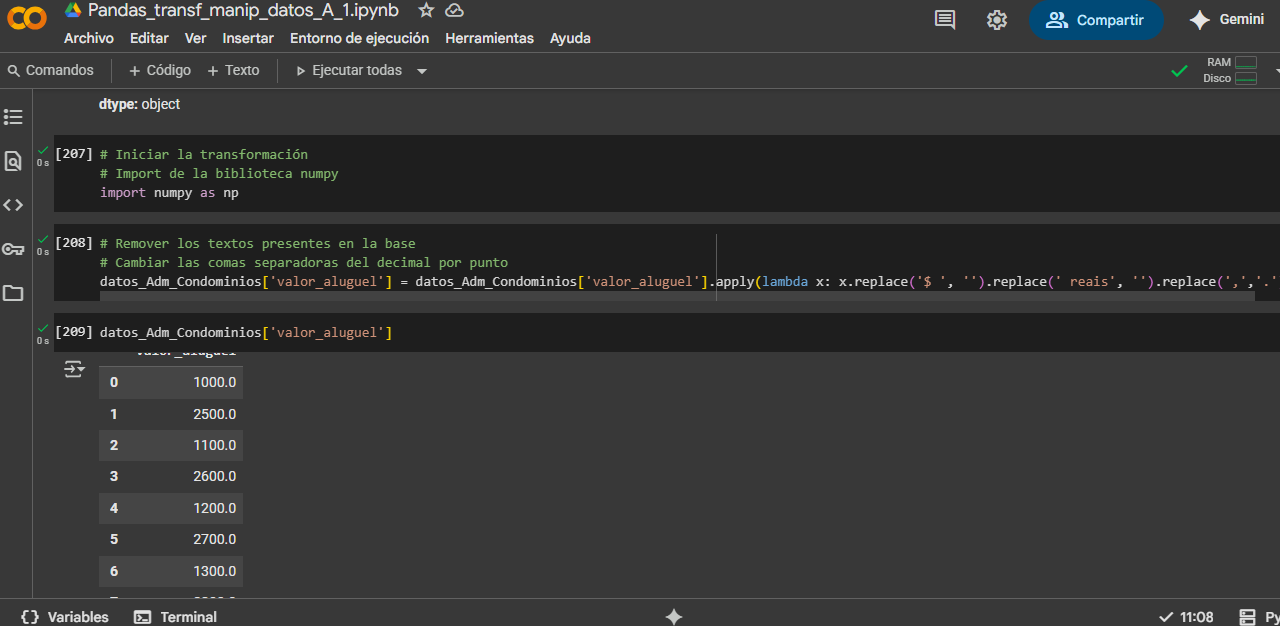Image resolution: width=1280 pixels, height=626 pixels.
Task: Click into the cell 208 lambda code line
Action: (689, 281)
